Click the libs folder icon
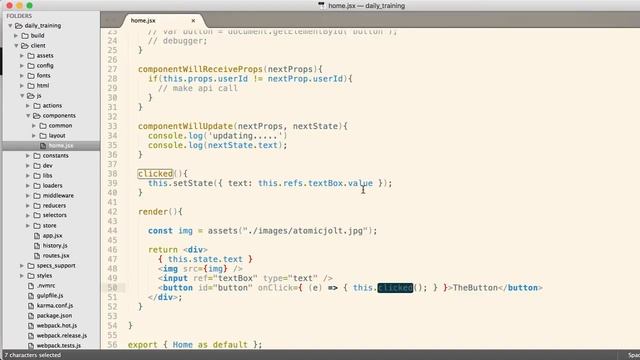 click(37, 176)
